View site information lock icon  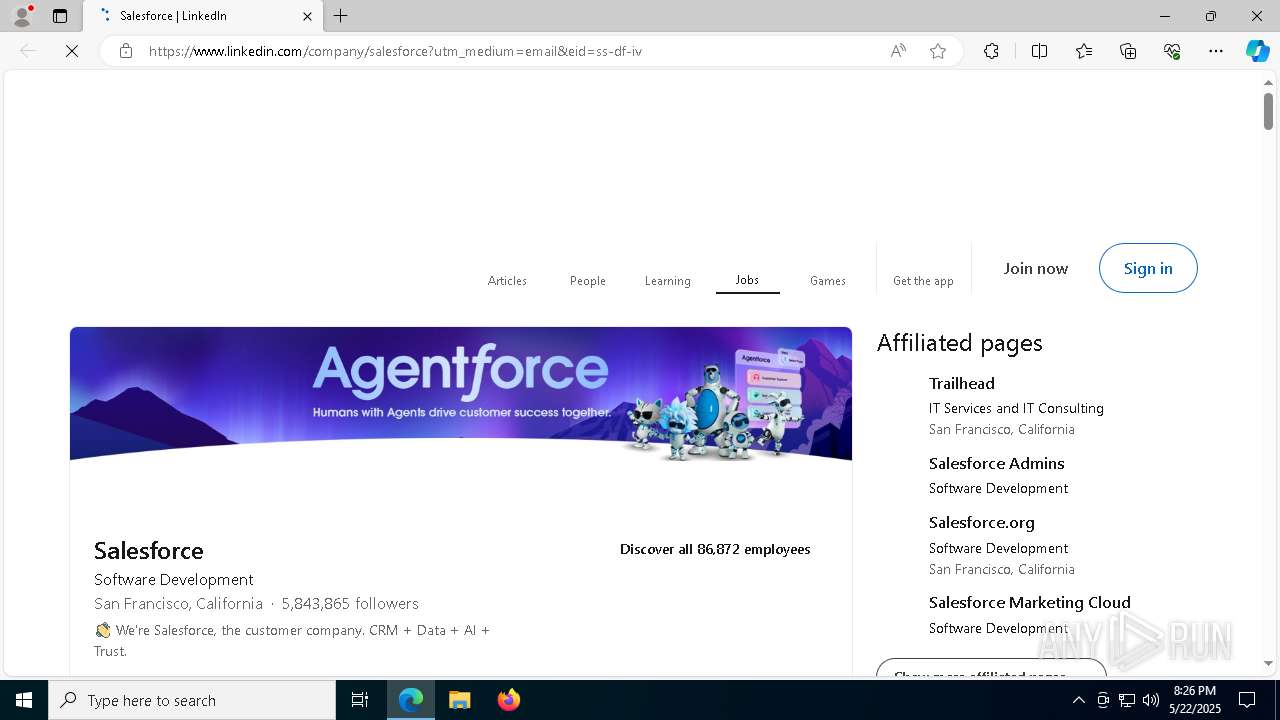click(x=126, y=51)
